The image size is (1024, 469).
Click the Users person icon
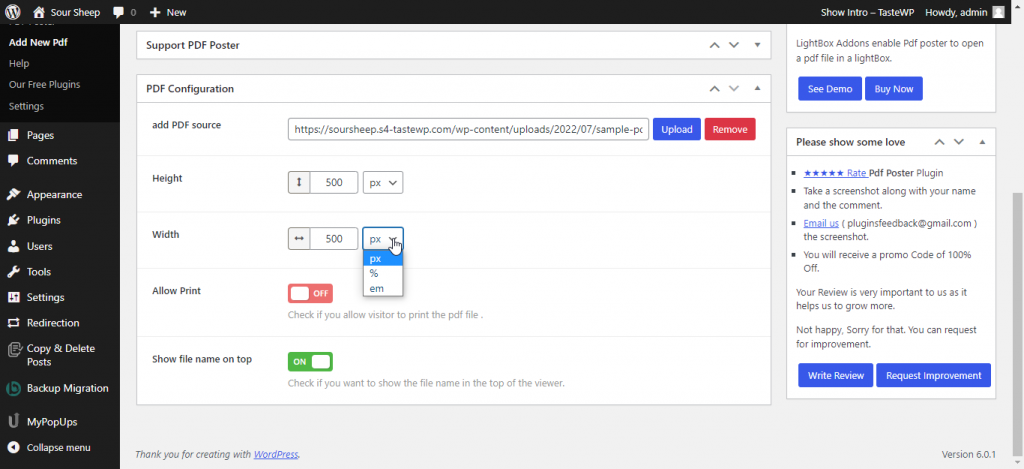[14, 246]
